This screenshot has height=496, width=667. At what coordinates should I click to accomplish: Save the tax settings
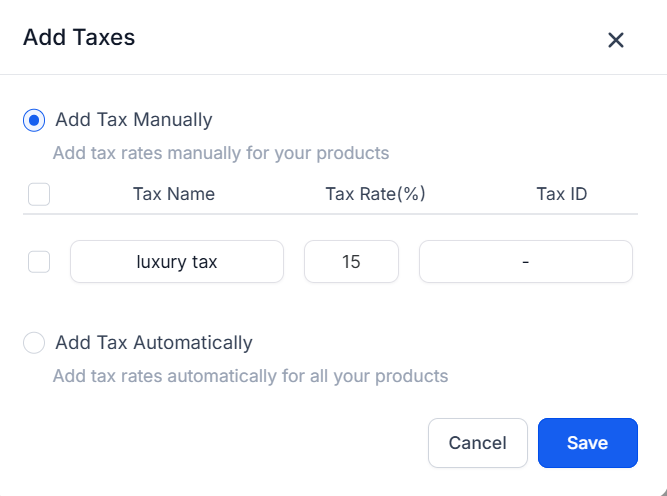(587, 443)
